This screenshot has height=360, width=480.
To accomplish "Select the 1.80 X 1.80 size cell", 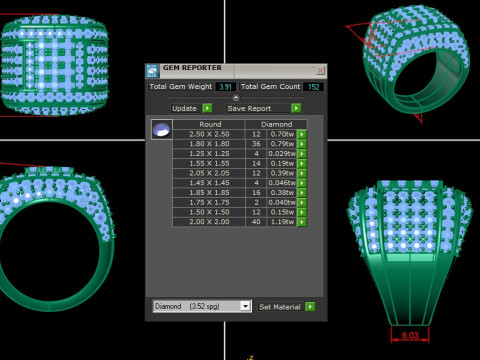I will point(209,144).
